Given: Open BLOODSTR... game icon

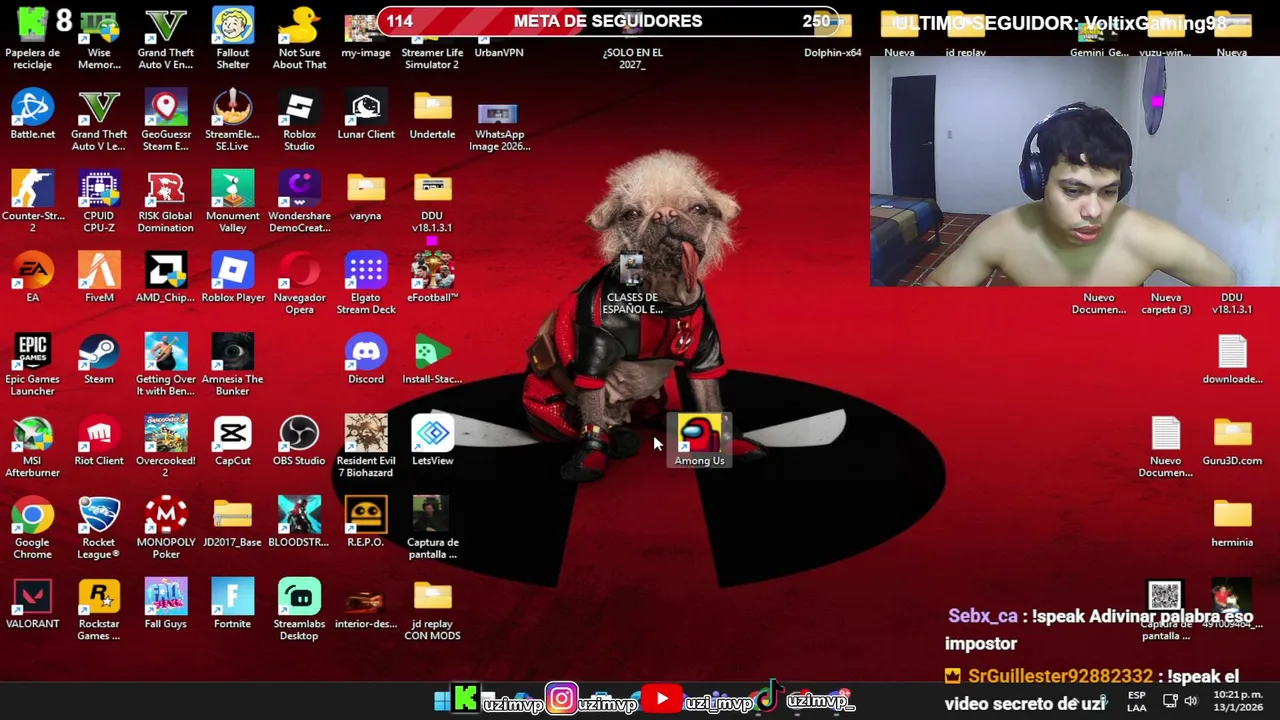Looking at the screenshot, I should (299, 523).
